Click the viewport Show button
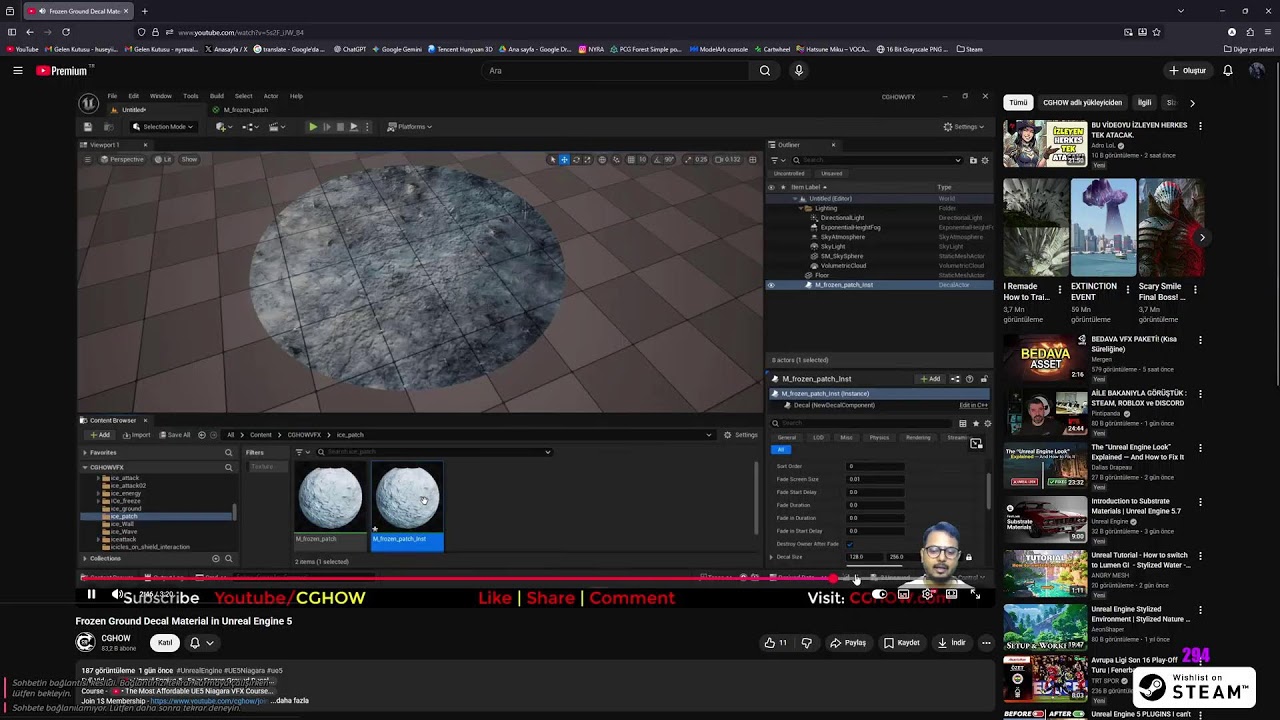The width and height of the screenshot is (1280, 720). point(189,159)
